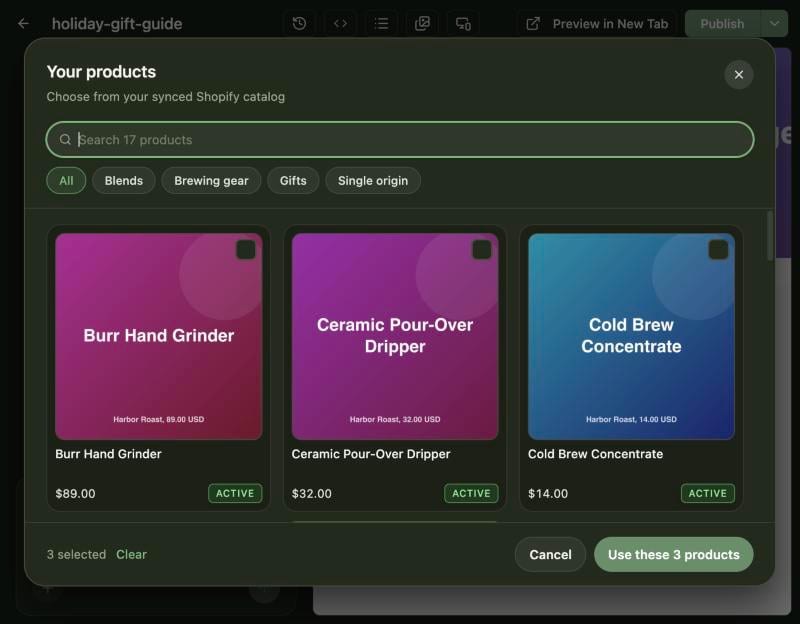800x624 pixels.
Task: Click the external link icon near Preview
Action: point(533,24)
